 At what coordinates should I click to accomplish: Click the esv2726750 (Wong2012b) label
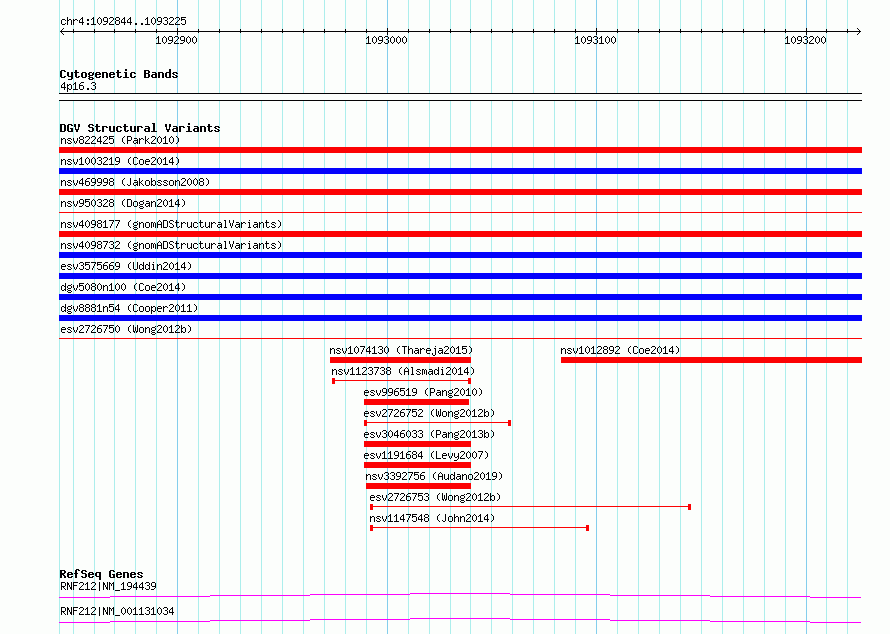point(126,329)
